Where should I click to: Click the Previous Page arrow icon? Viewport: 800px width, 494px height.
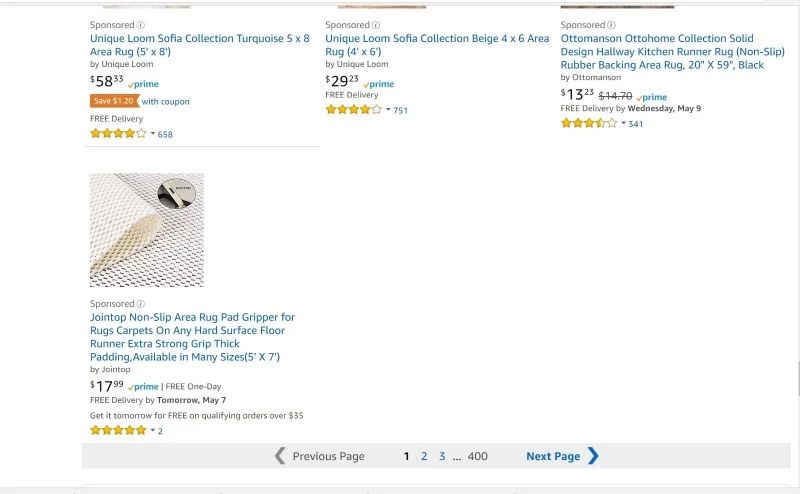(x=280, y=456)
